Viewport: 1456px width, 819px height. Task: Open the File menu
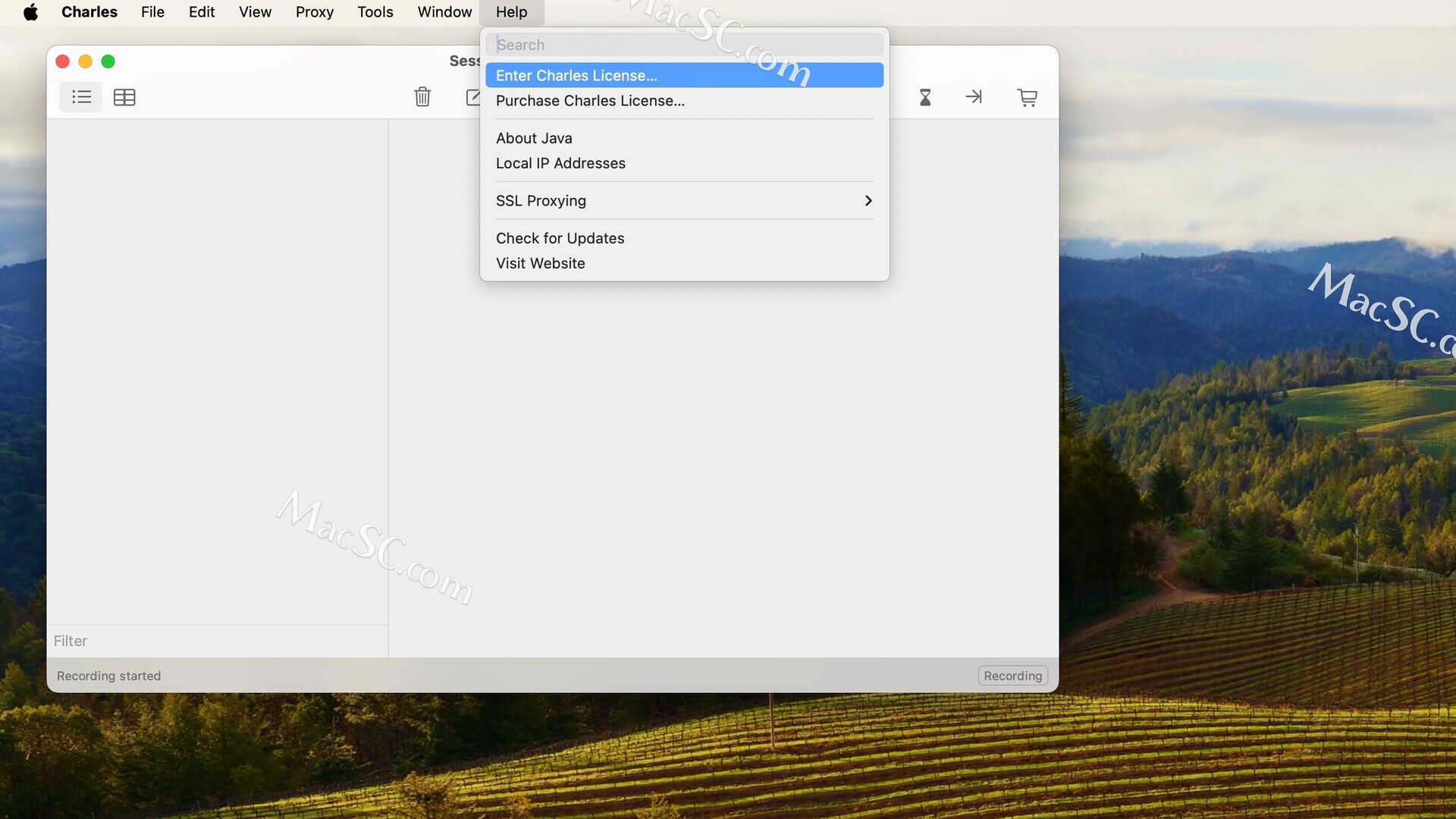coord(152,12)
